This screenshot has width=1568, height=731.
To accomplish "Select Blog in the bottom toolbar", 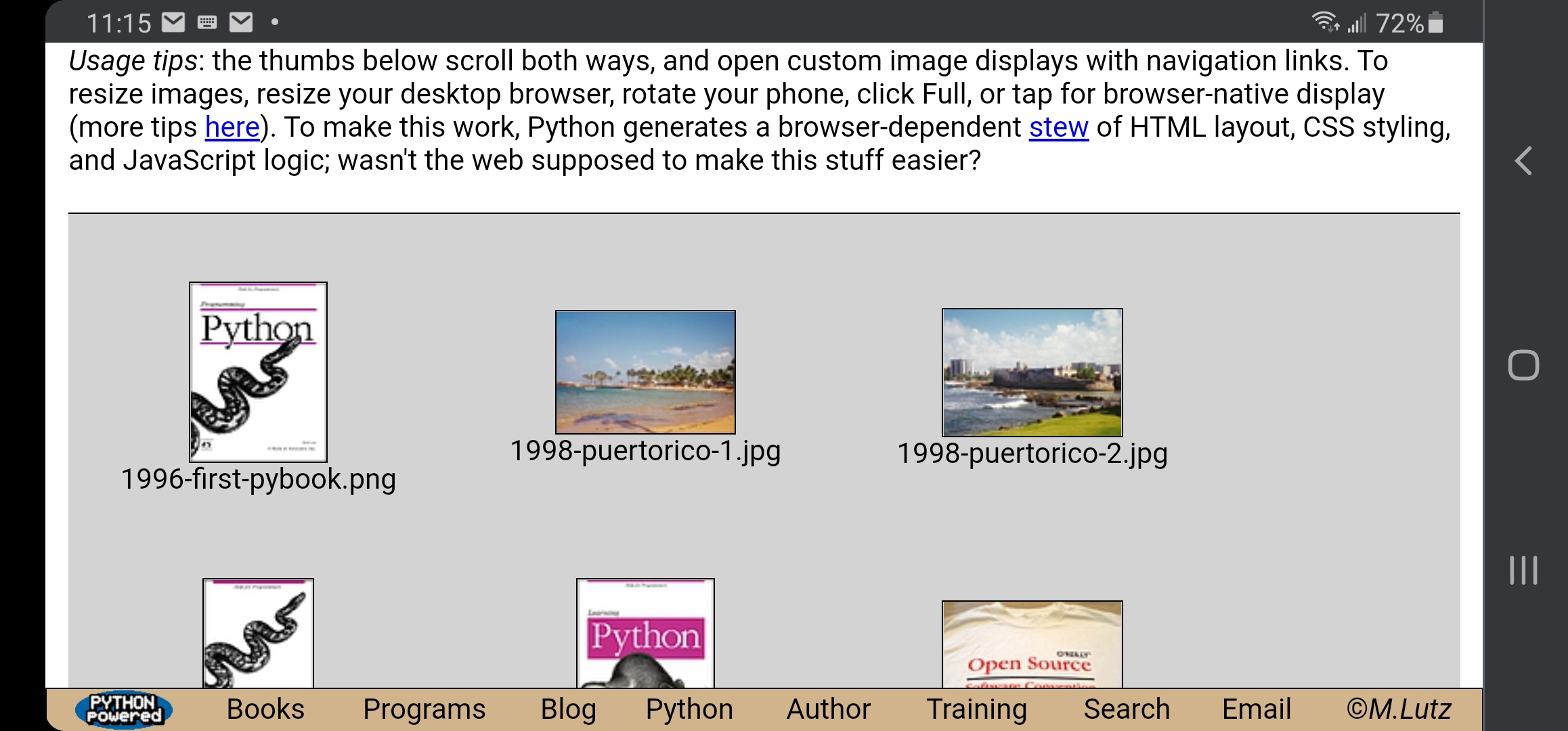I will point(568,709).
